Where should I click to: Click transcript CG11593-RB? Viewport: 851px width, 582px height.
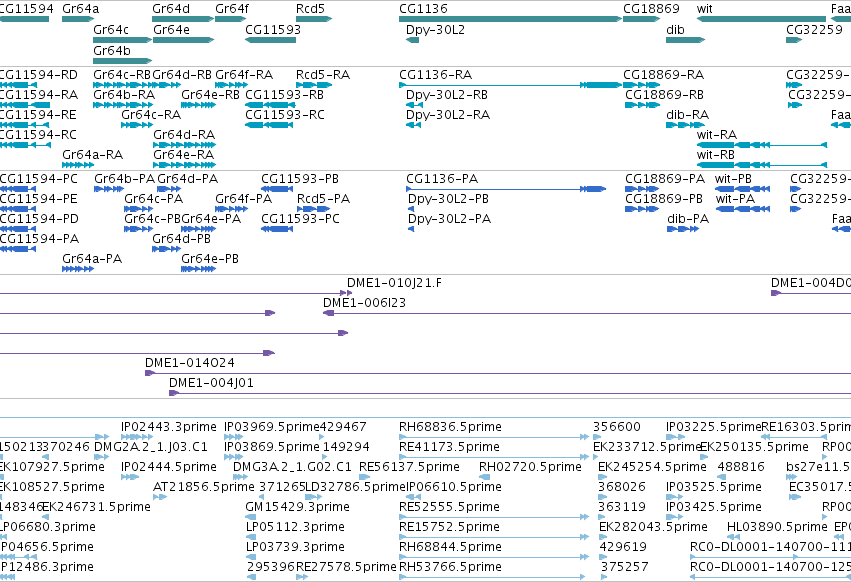click(270, 105)
